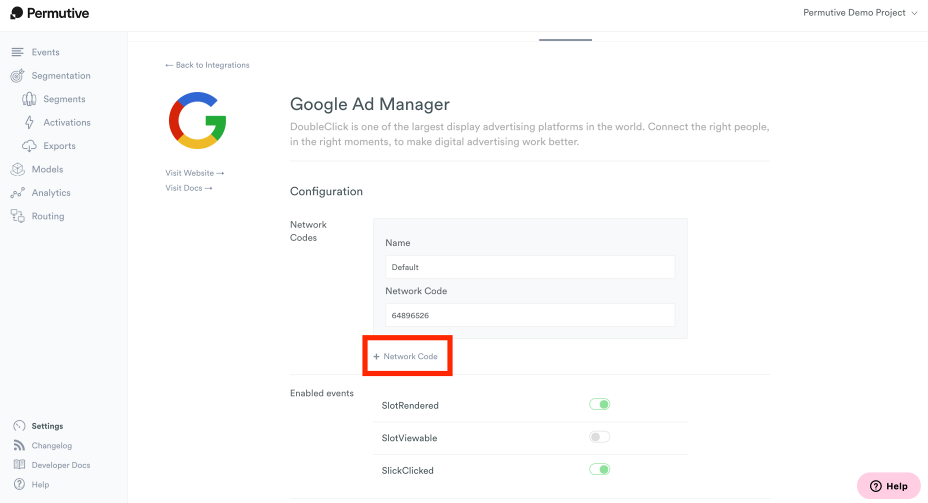Image resolution: width=928 pixels, height=503 pixels.
Task: Add a new Network Code
Action: tap(405, 356)
